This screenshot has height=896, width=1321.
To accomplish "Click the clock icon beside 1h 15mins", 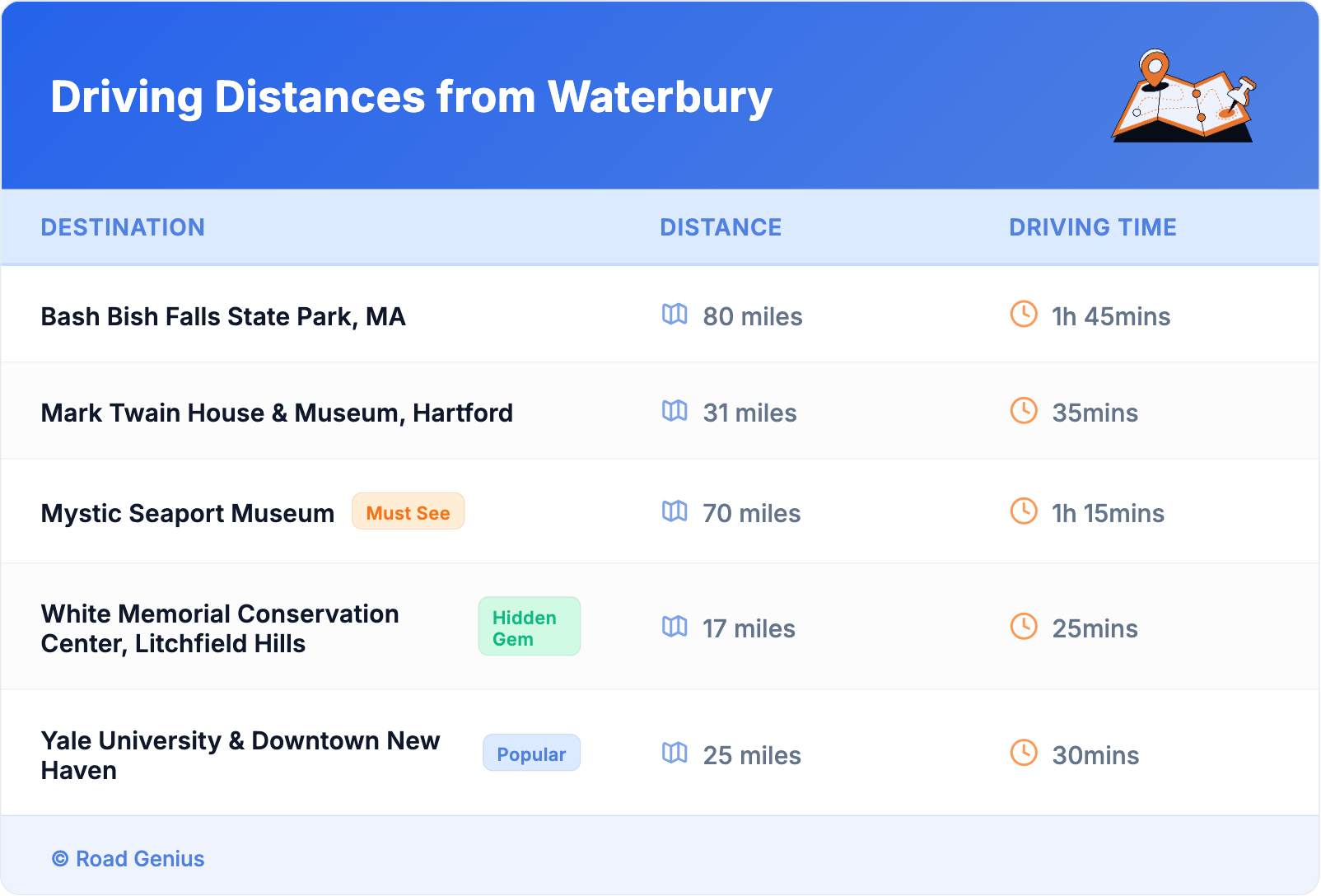I will pos(1024,511).
